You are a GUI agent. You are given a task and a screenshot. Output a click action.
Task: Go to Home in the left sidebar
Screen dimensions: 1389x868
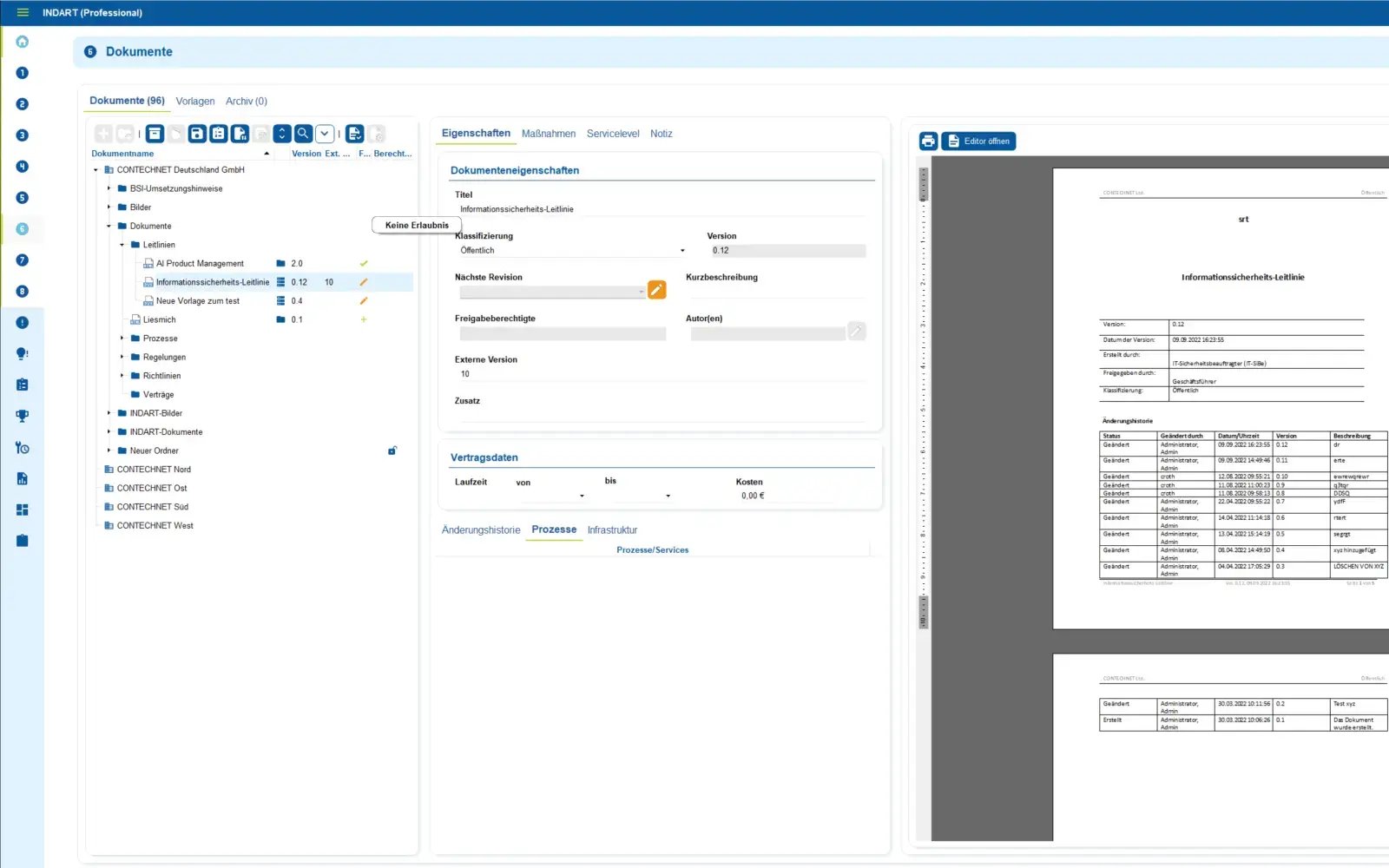click(x=23, y=42)
